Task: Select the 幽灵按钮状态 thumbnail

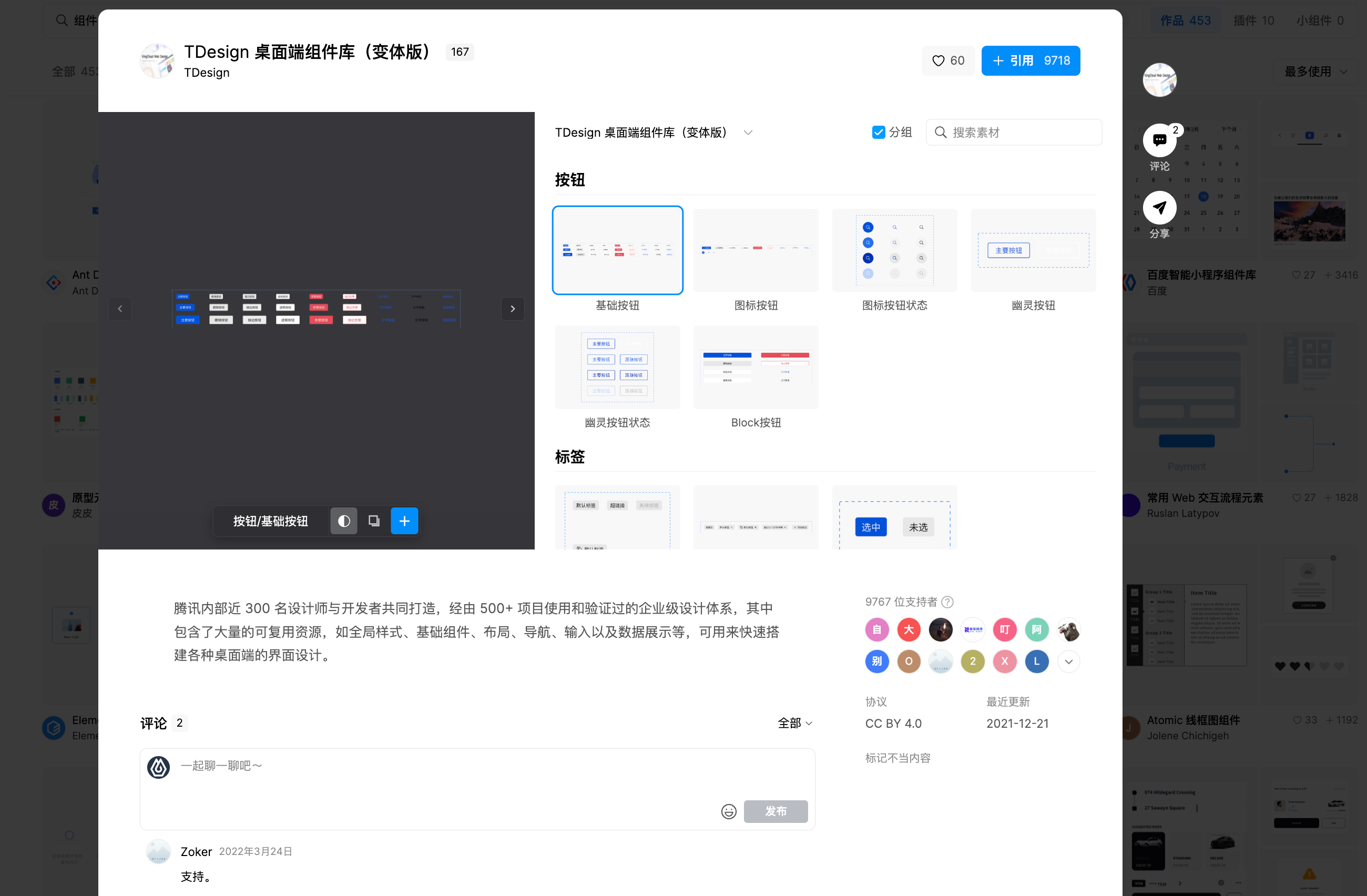Action: [617, 368]
